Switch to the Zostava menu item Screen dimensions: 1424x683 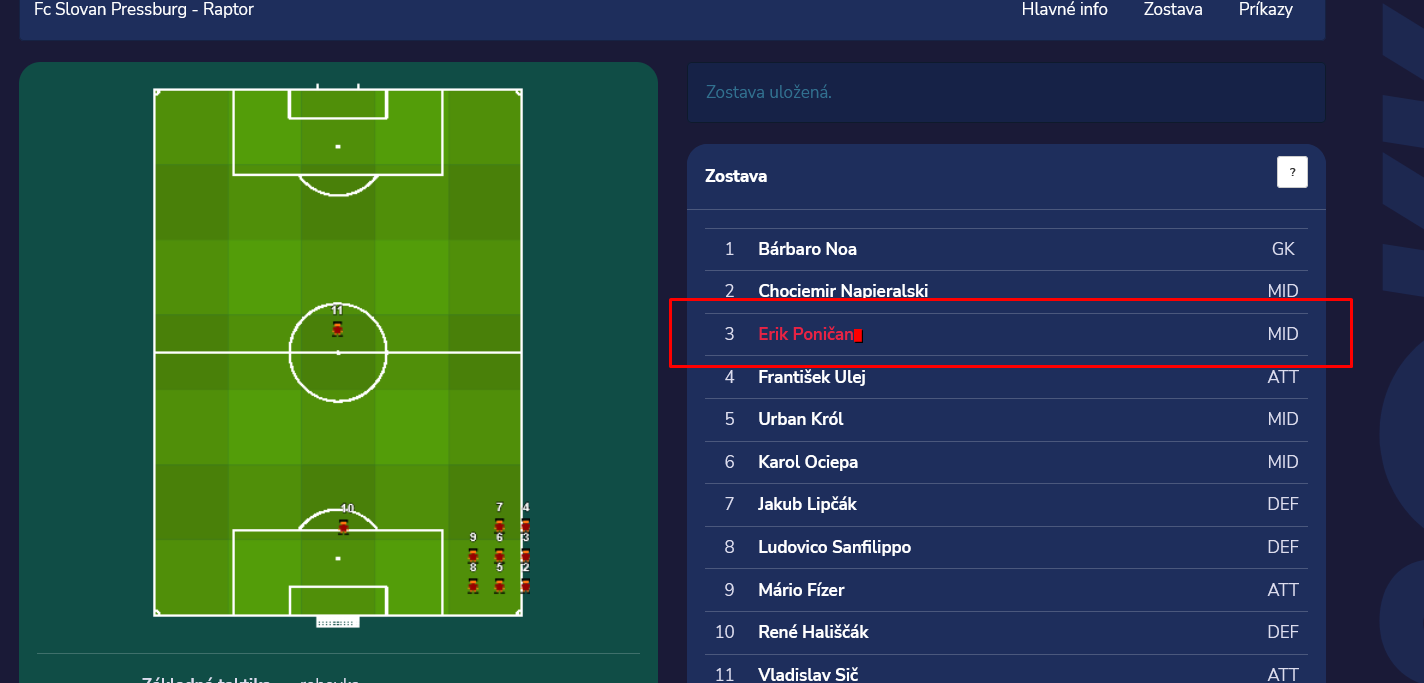click(x=1173, y=9)
